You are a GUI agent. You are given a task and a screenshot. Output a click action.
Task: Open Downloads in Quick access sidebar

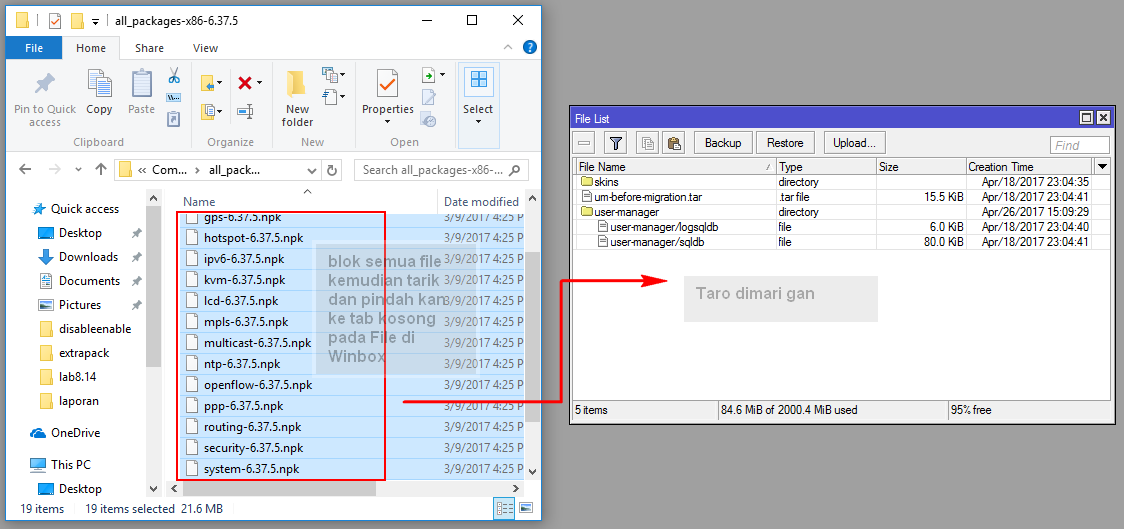pos(88,257)
